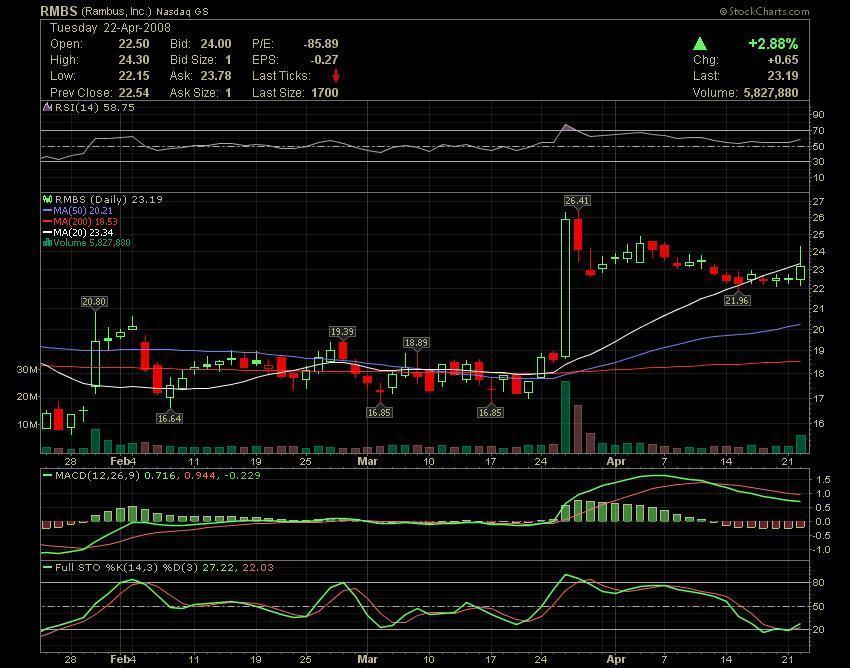The height and width of the screenshot is (668, 850).
Task: Click the RSI(14) 58.75 label
Action: pos(94,107)
